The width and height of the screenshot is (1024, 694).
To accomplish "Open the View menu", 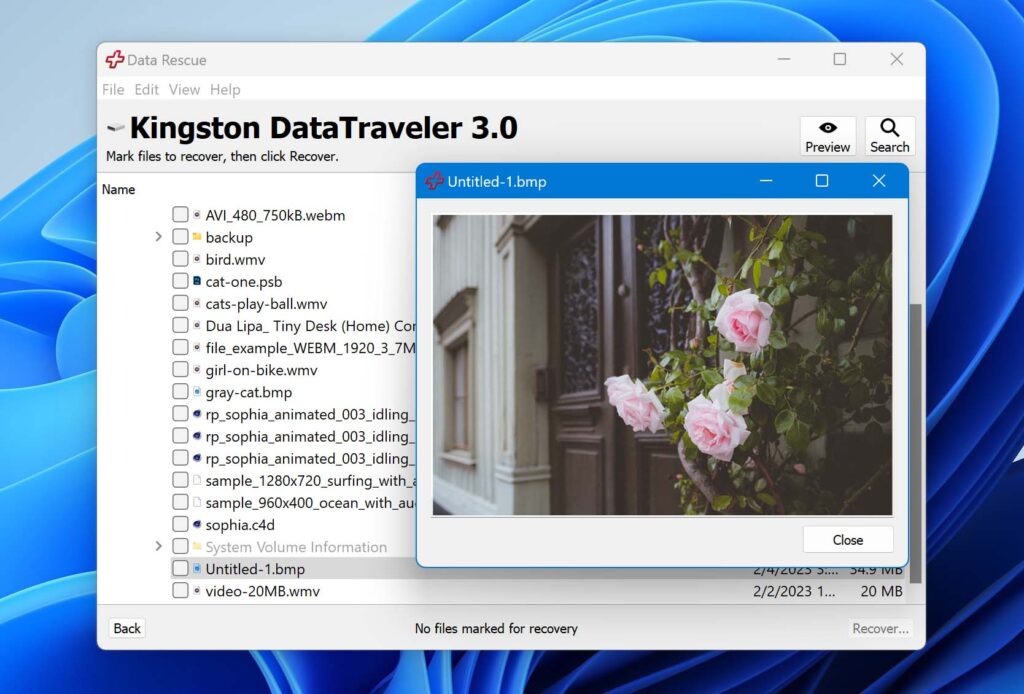I will [184, 90].
